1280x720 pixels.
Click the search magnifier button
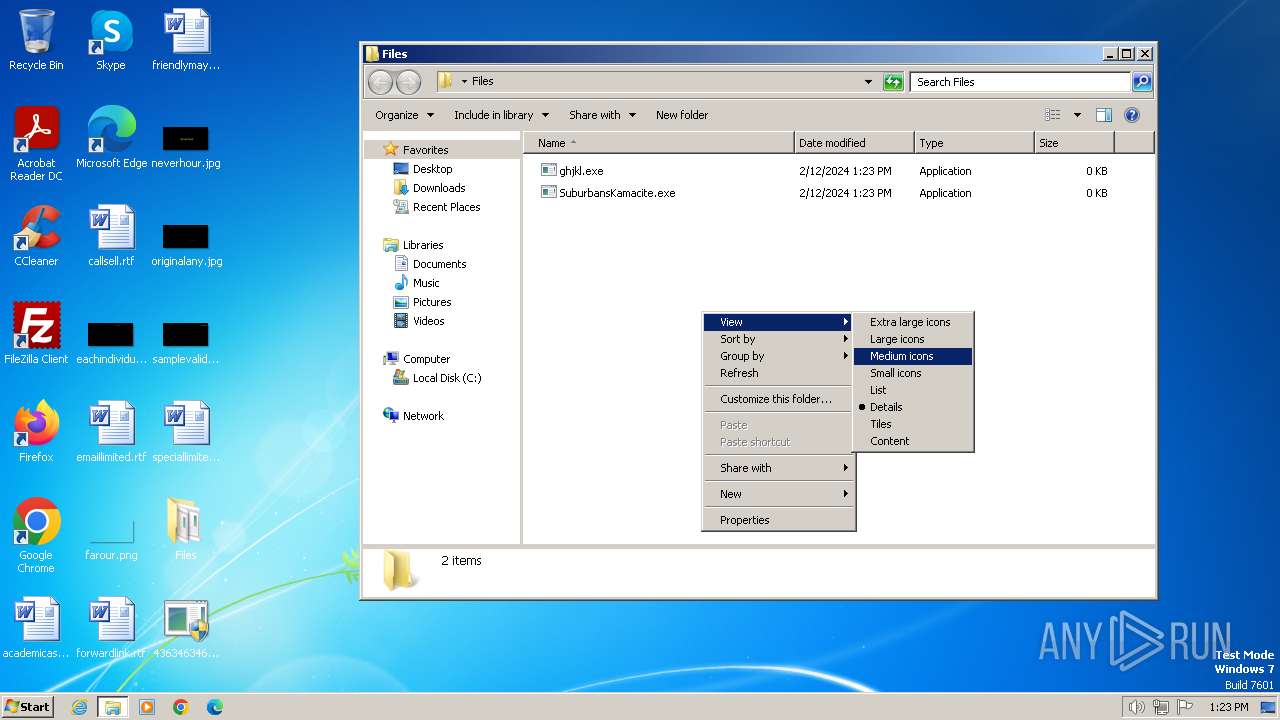tap(1142, 82)
